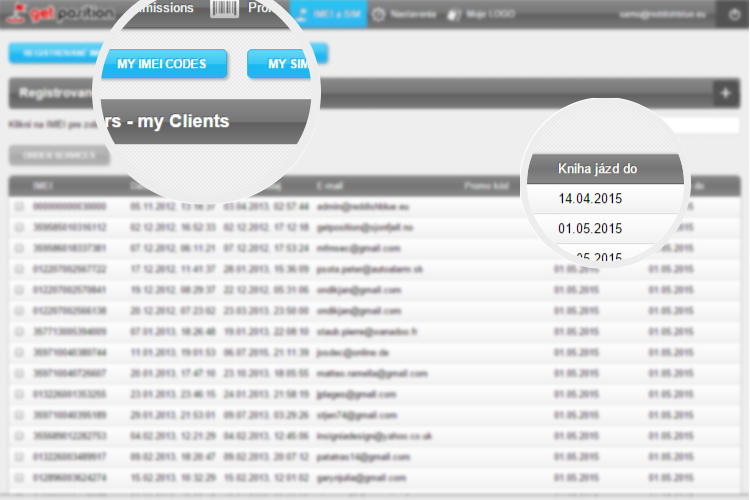Click the getposition@sjonfjell.no email cell
The height and width of the screenshot is (500, 750).
pyautogui.click(x=364, y=227)
